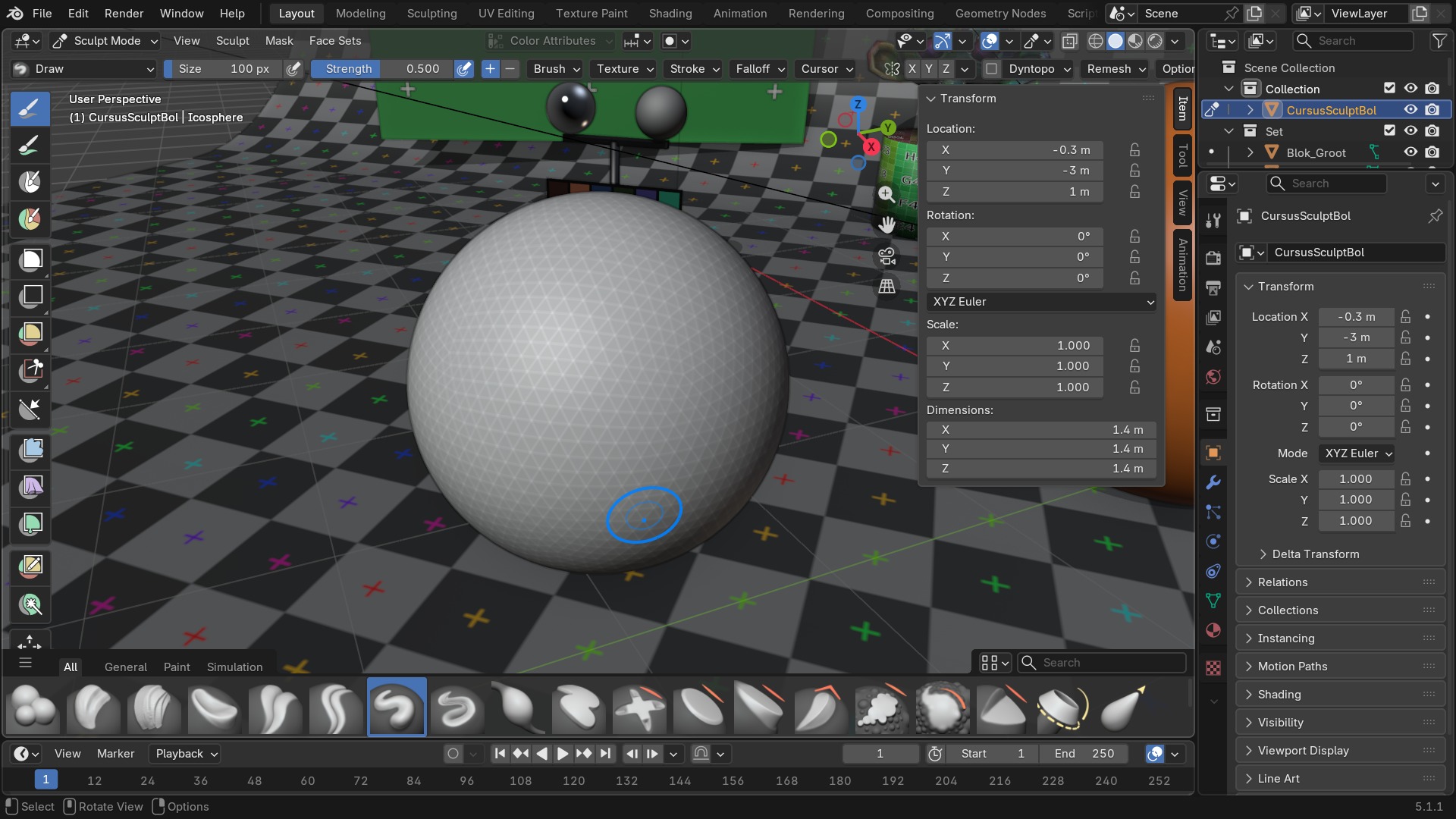
Task: Open the Face Sets menu
Action: (335, 41)
